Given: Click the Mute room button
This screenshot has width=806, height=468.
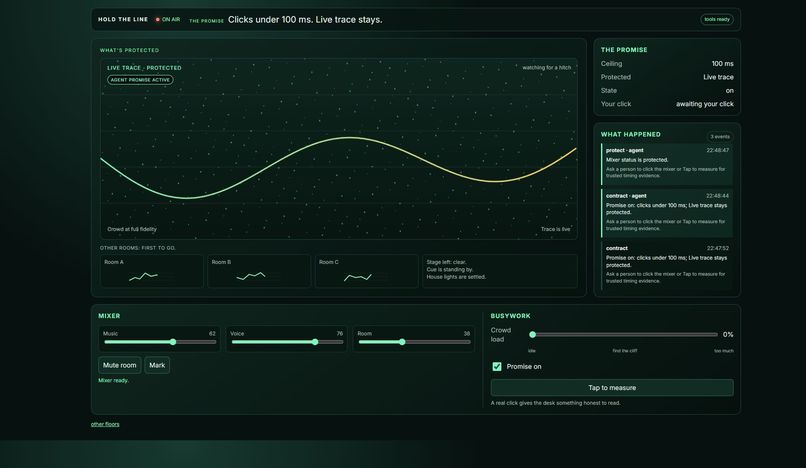Looking at the screenshot, I should point(119,365).
